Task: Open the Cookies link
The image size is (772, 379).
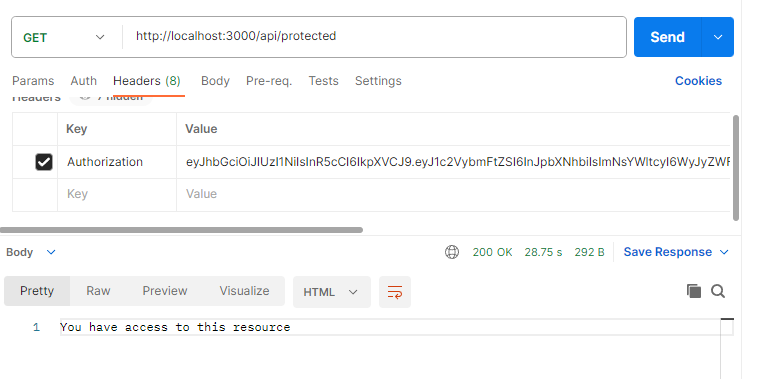Action: (698, 81)
